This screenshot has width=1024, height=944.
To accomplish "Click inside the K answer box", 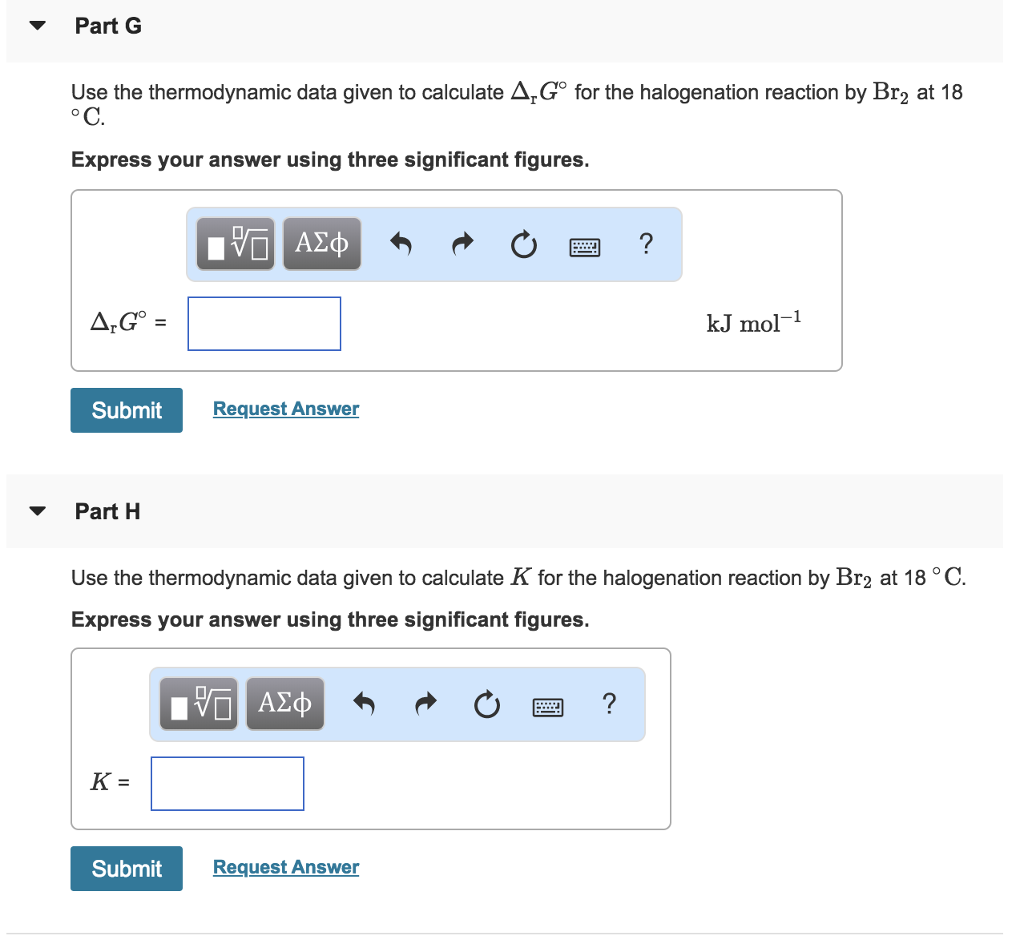I will [226, 783].
